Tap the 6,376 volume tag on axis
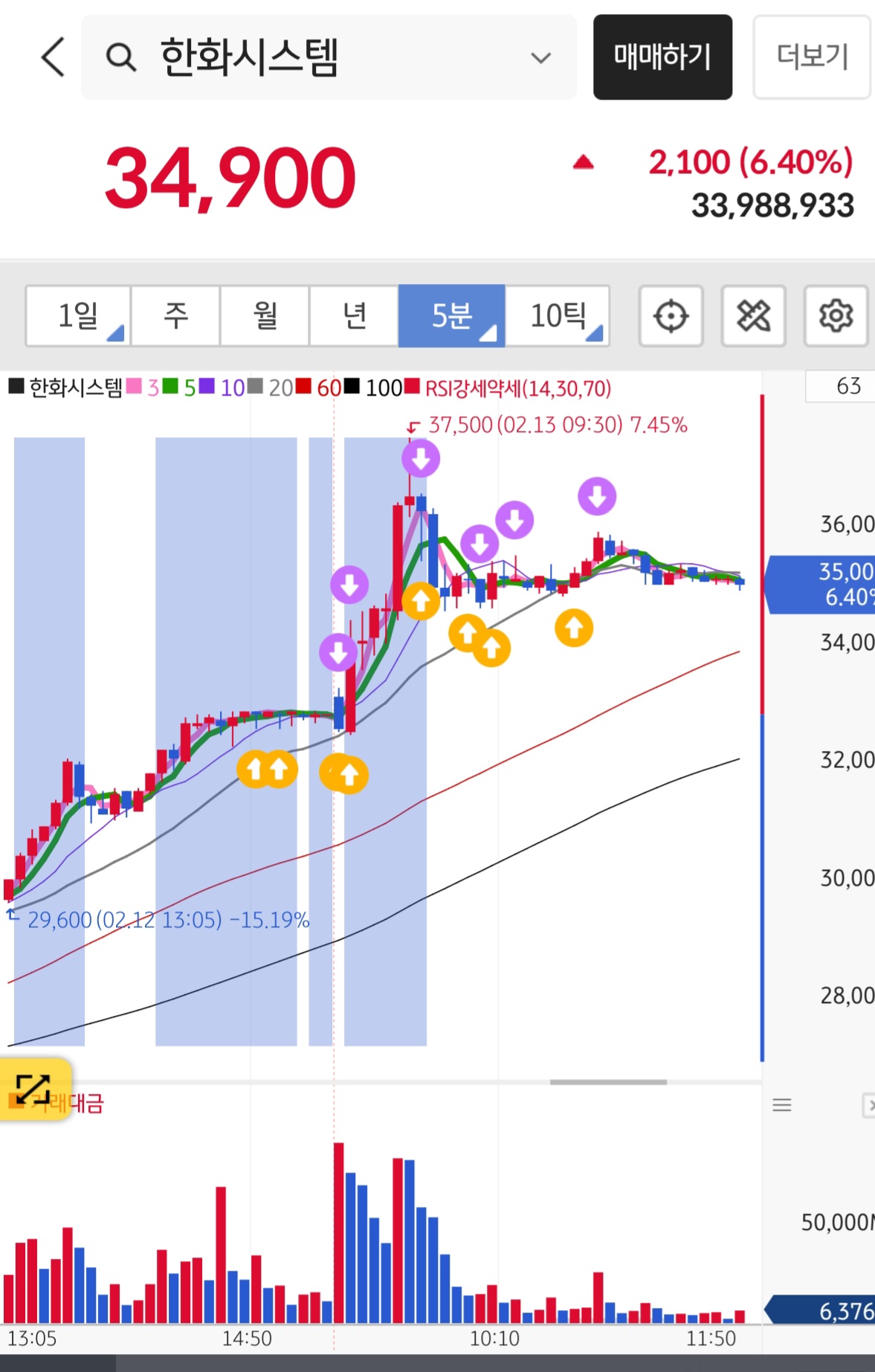Image resolution: width=875 pixels, height=1372 pixels. point(821,1310)
